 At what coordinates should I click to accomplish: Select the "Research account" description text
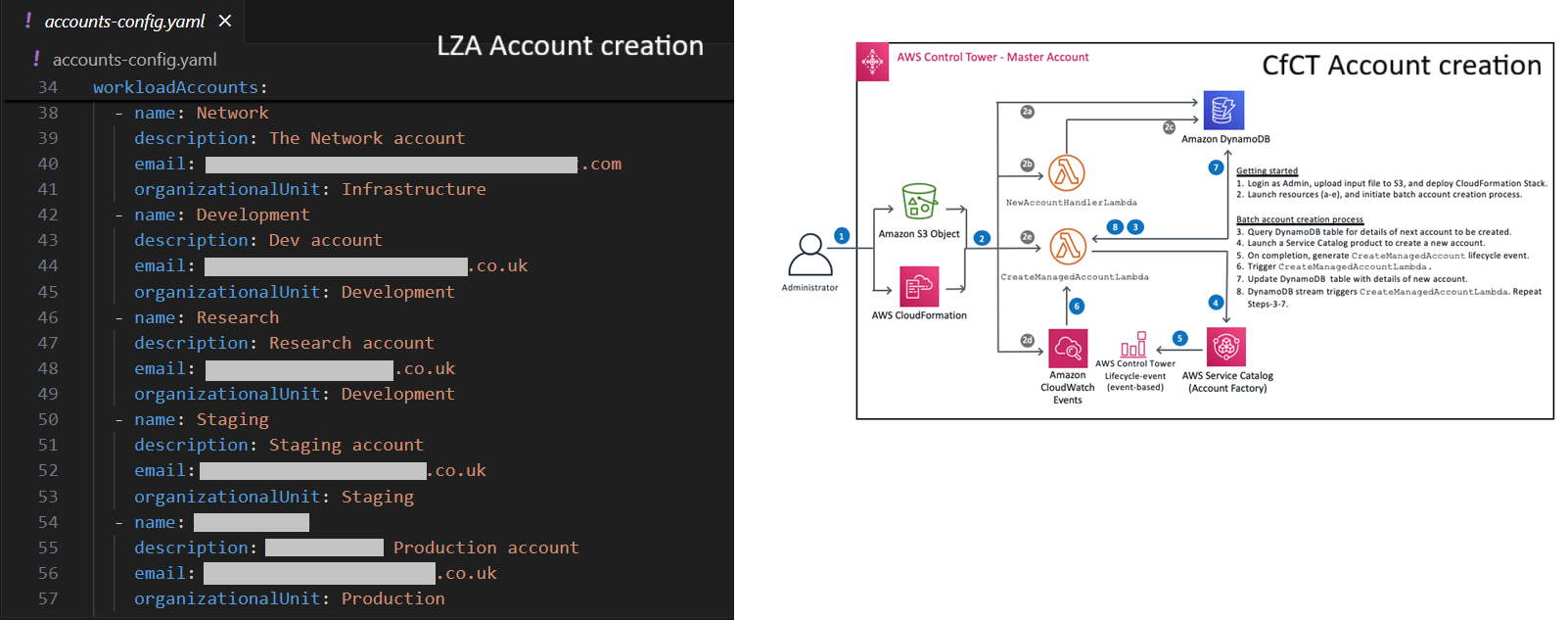pos(351,343)
